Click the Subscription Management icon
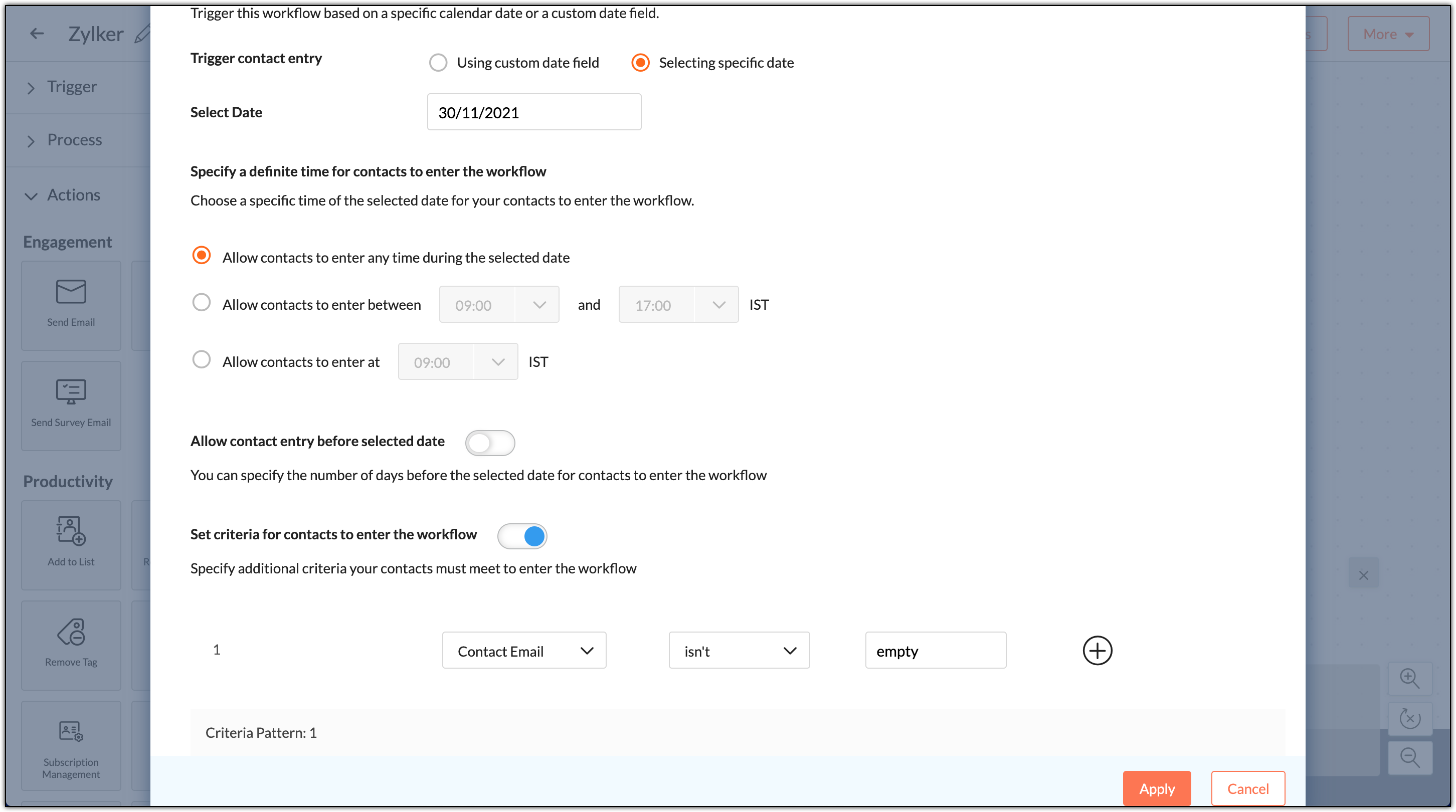Screen dimensions: 1456x812 [x=71, y=732]
